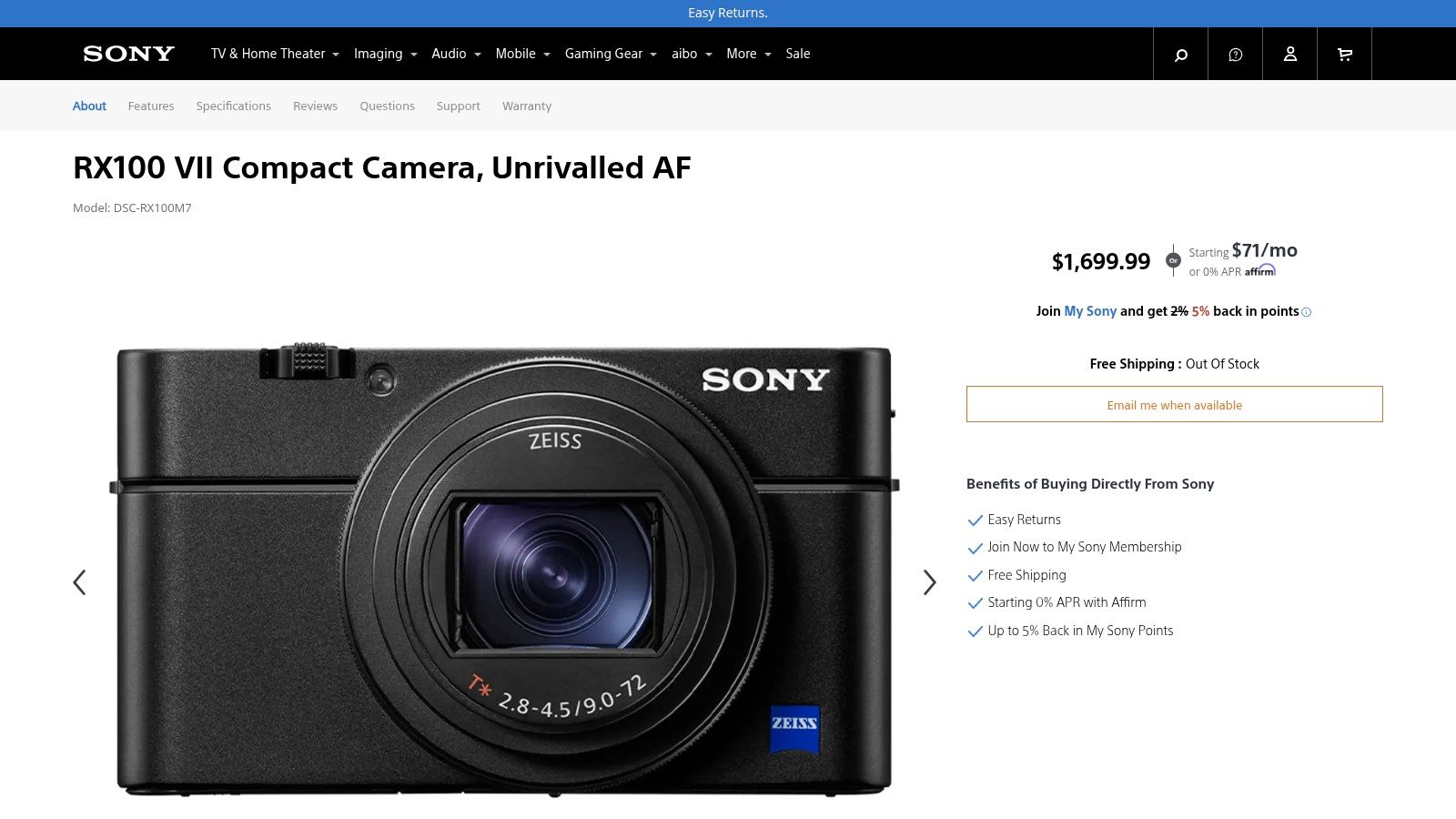Screen dimensions: 1456x819
Task: Click the Starting $71/mo text
Action: [1243, 251]
